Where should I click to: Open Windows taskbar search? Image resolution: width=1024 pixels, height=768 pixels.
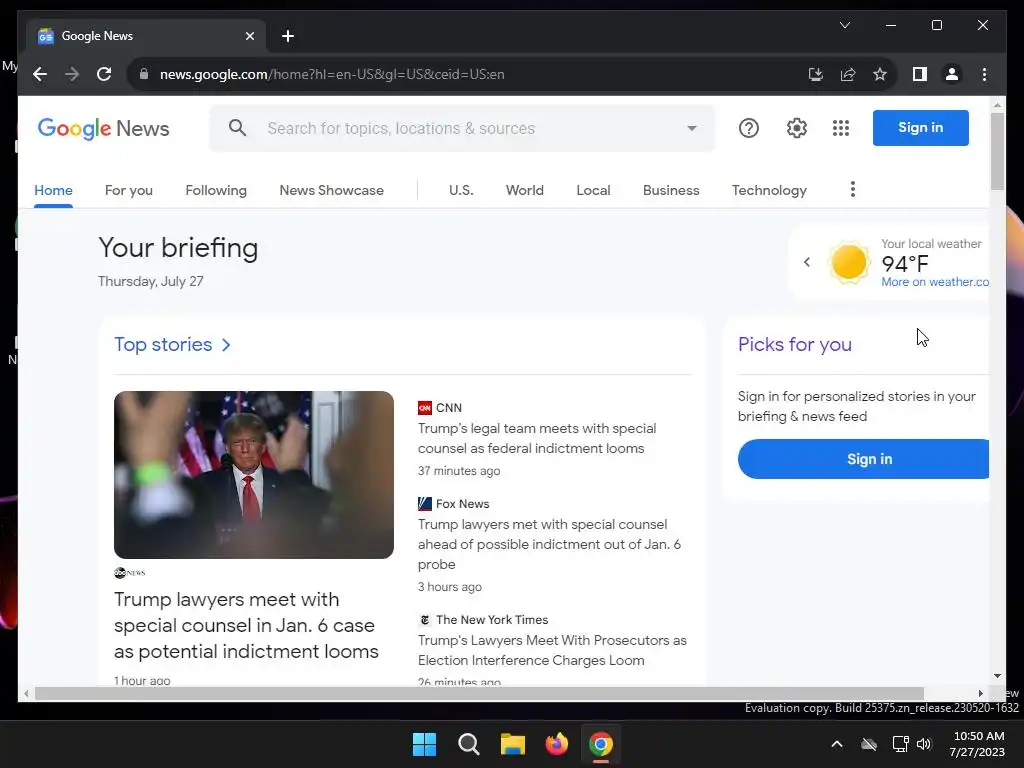click(x=468, y=744)
